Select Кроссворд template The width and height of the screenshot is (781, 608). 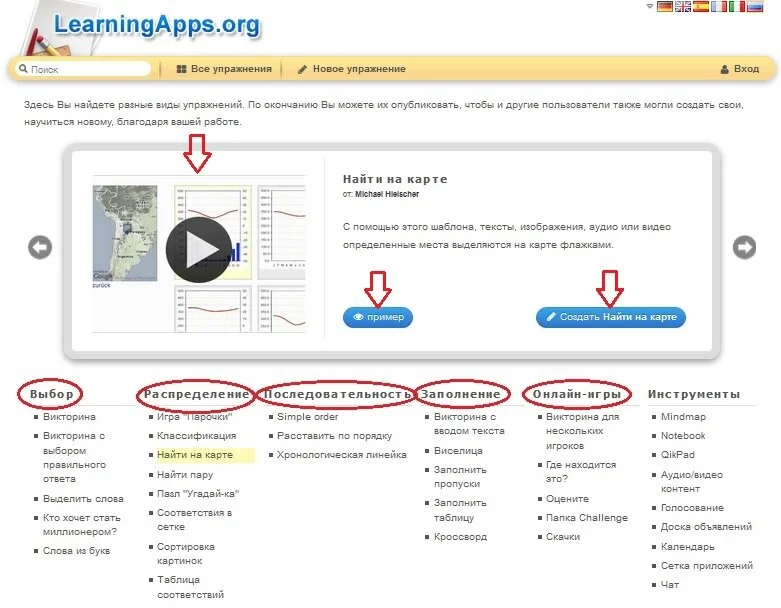point(460,537)
